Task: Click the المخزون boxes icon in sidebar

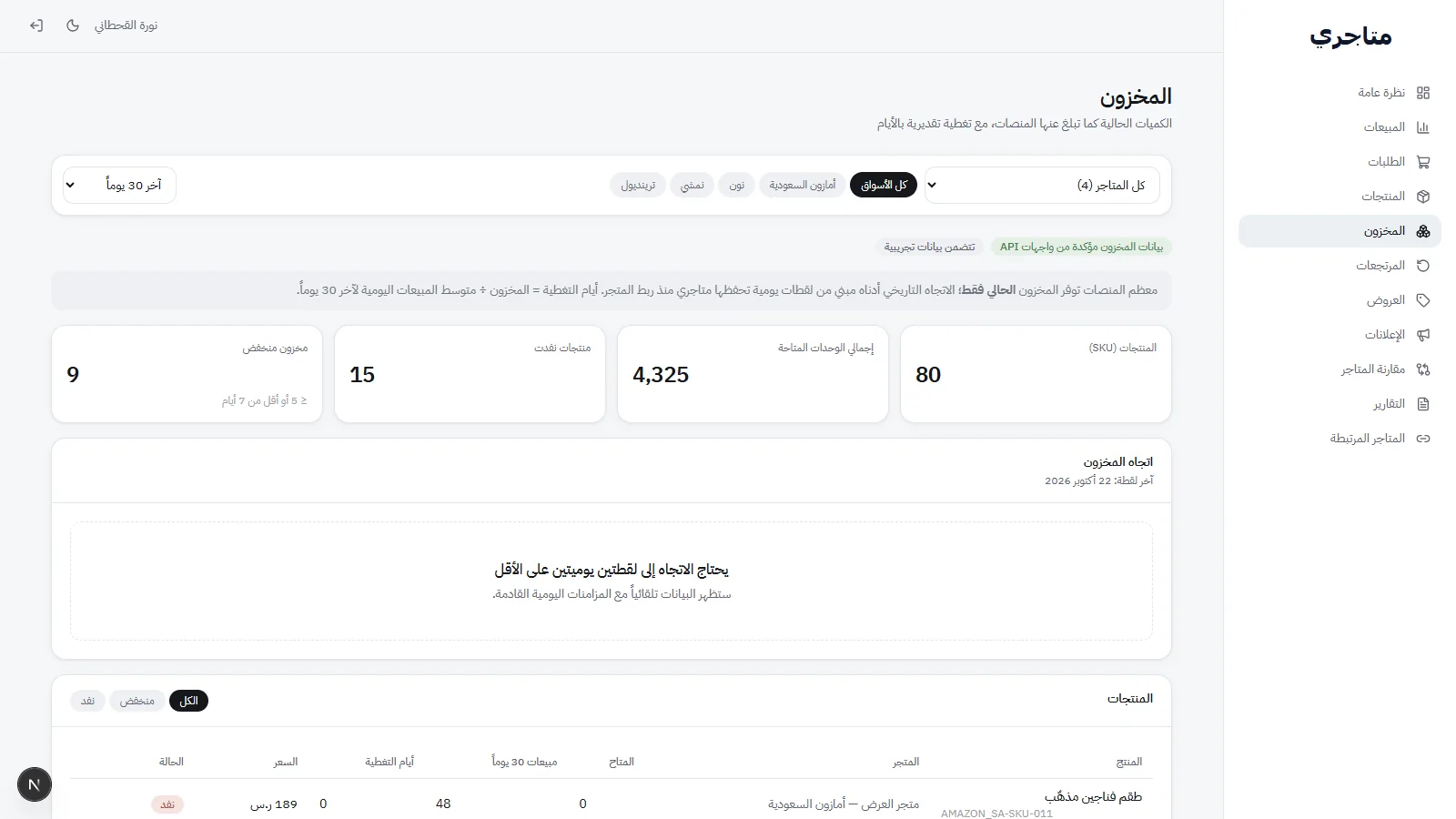Action: point(1423,231)
